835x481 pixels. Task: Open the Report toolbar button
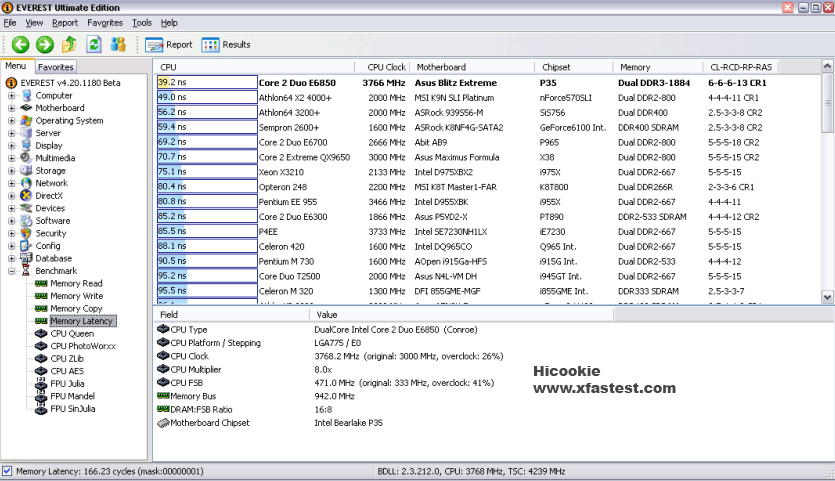[169, 45]
